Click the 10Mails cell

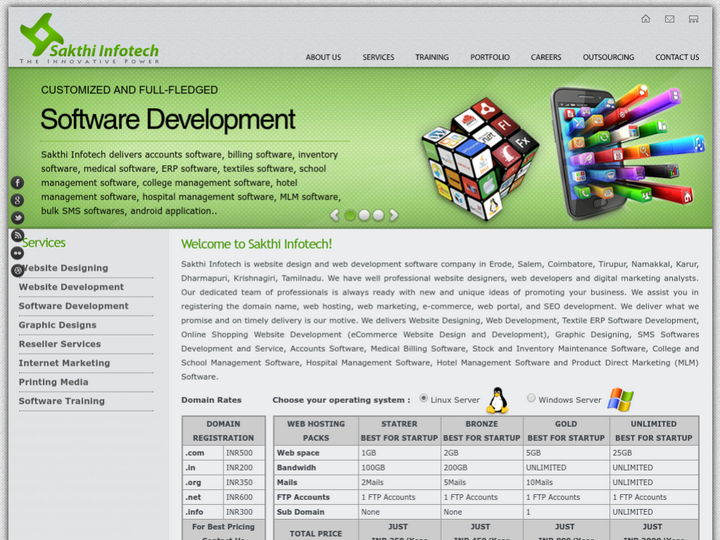[566, 482]
